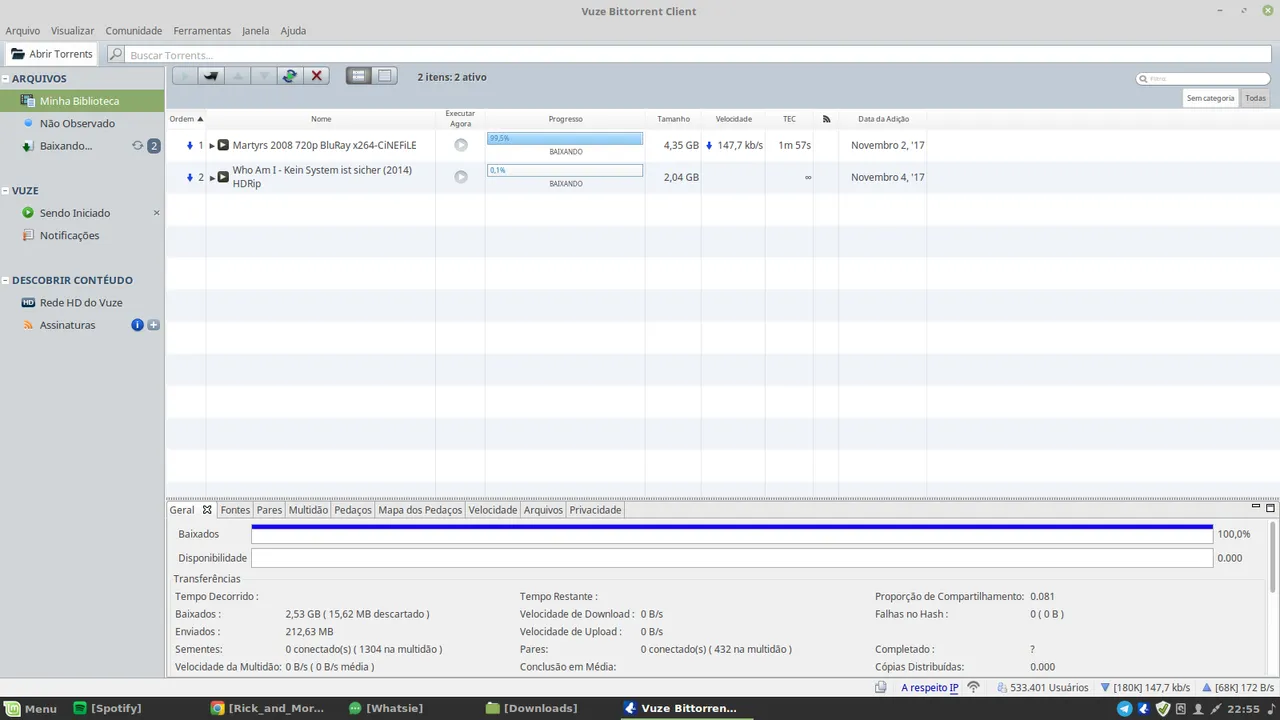Switch to the Pares tab
This screenshot has width=1280, height=720.
(x=269, y=510)
